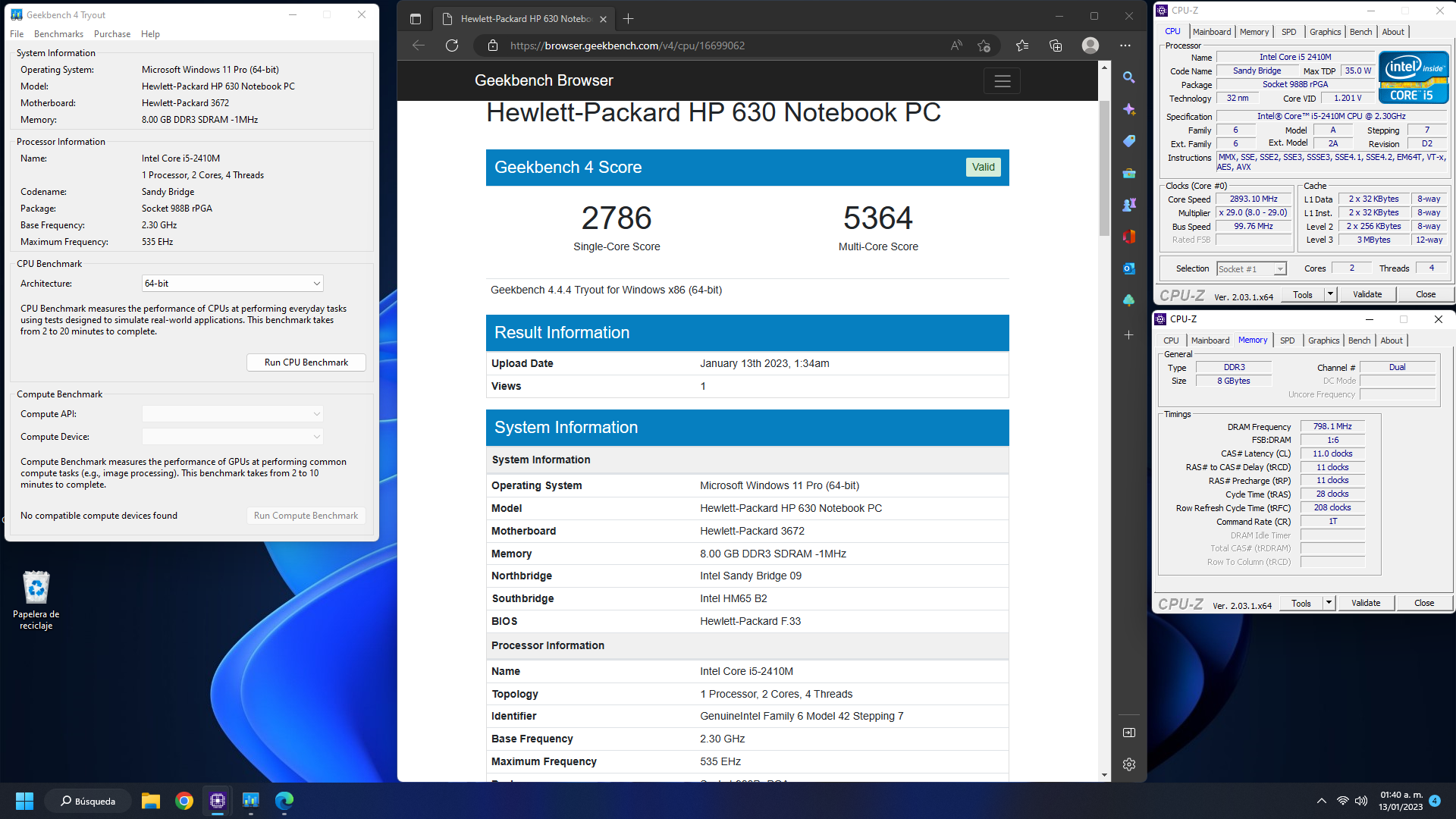Click the site lock icon in address bar
Viewport: 1456px width, 819px height.
click(x=493, y=45)
